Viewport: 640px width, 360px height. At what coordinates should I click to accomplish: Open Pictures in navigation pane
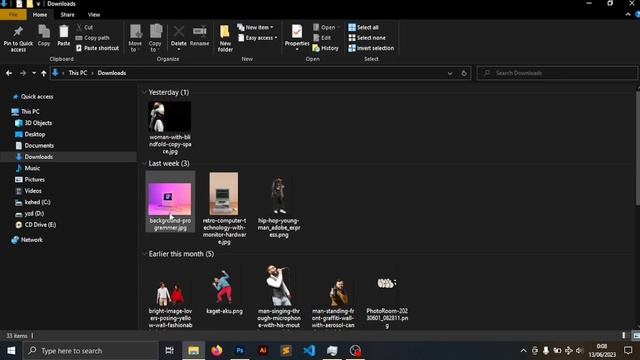[x=34, y=180]
